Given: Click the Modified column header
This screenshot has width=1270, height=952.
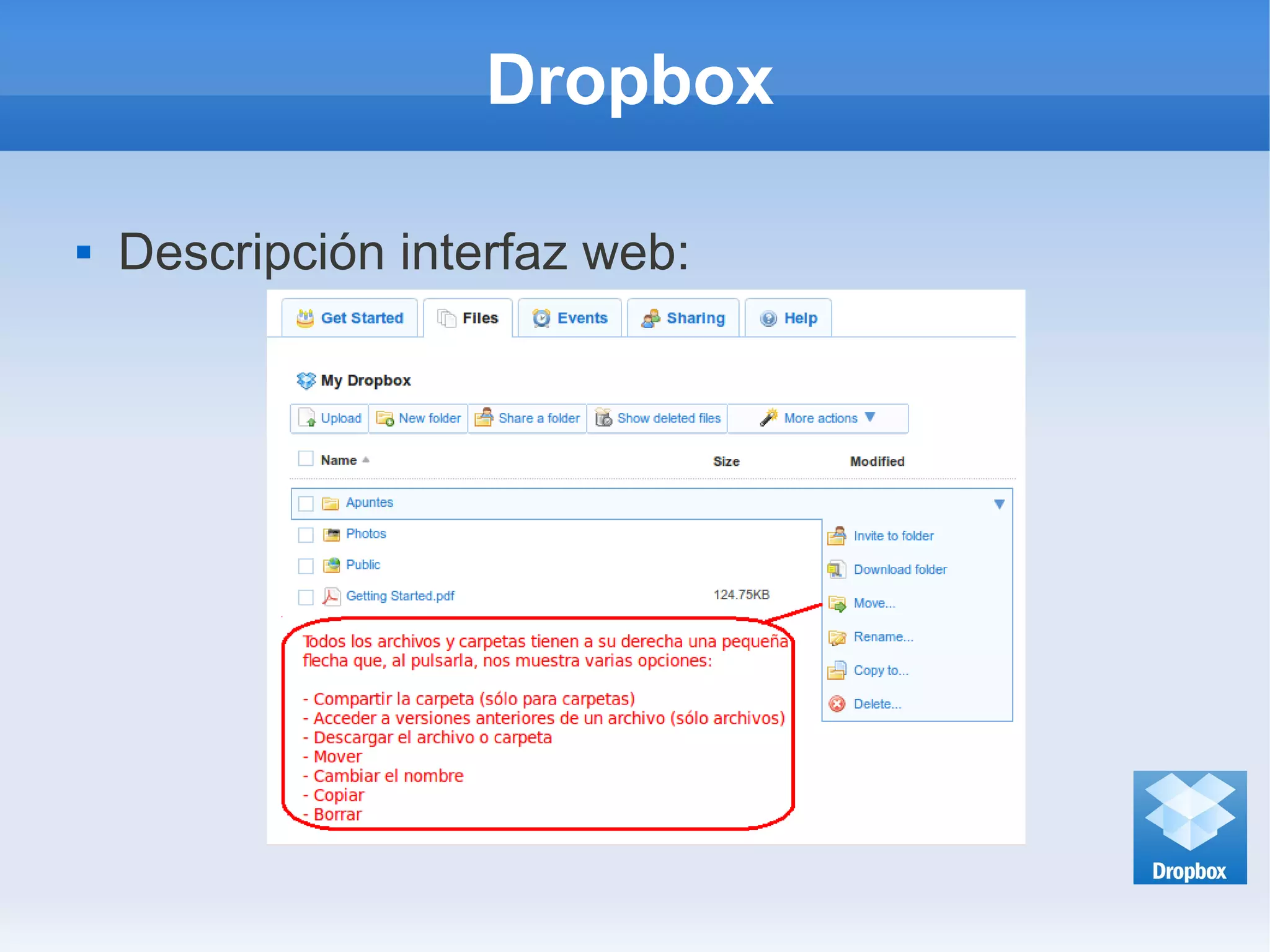Looking at the screenshot, I should 877,461.
